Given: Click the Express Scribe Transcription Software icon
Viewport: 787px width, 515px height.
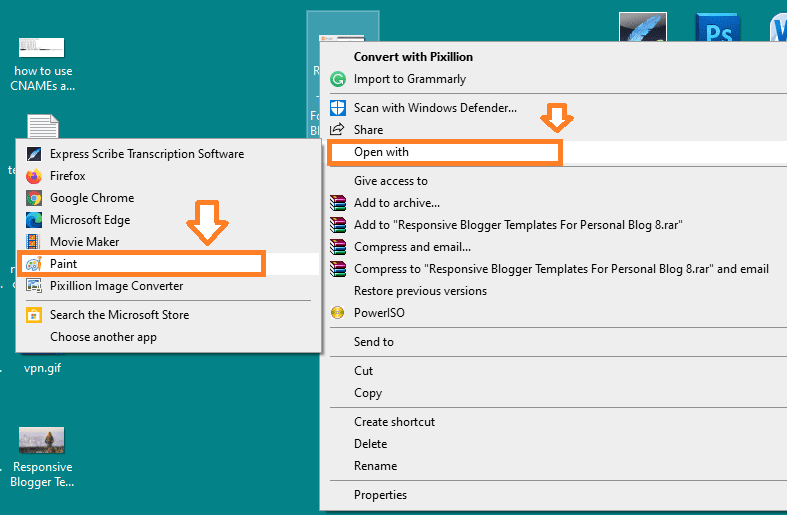Looking at the screenshot, I should [x=34, y=154].
